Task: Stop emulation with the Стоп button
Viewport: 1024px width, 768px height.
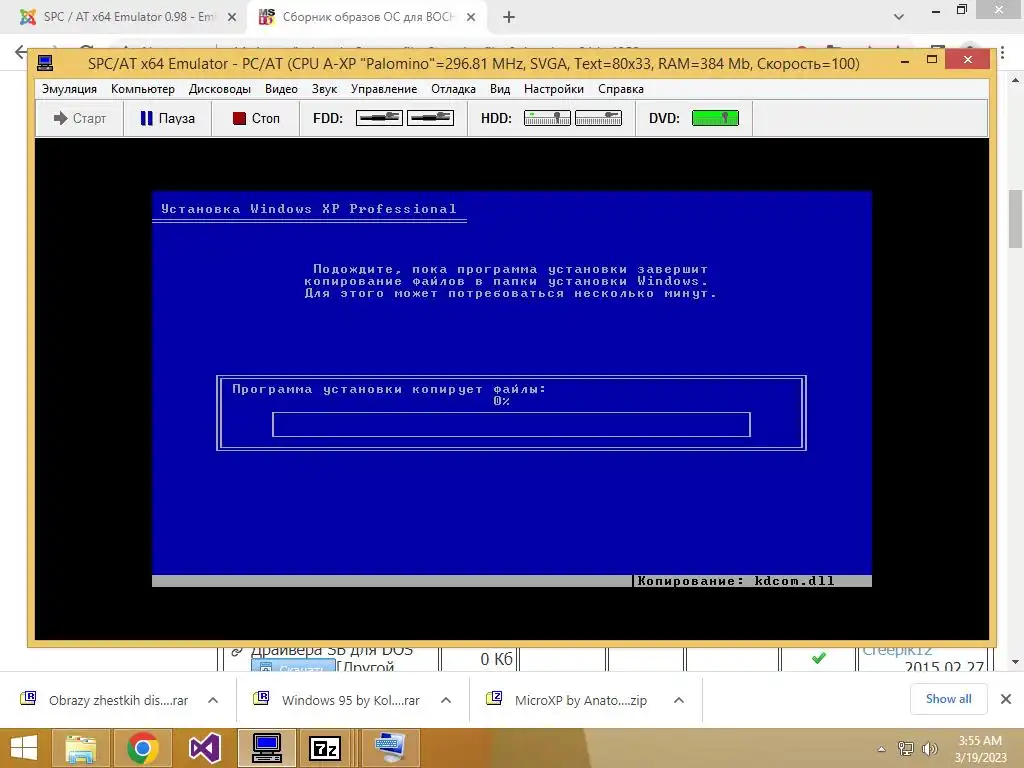Action: 255,118
